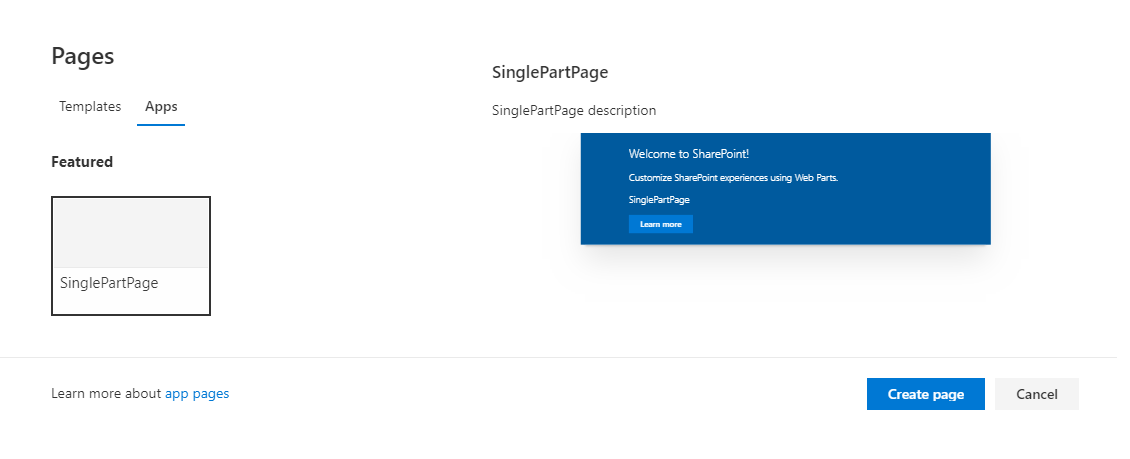Click the Featured section heading

click(x=82, y=162)
